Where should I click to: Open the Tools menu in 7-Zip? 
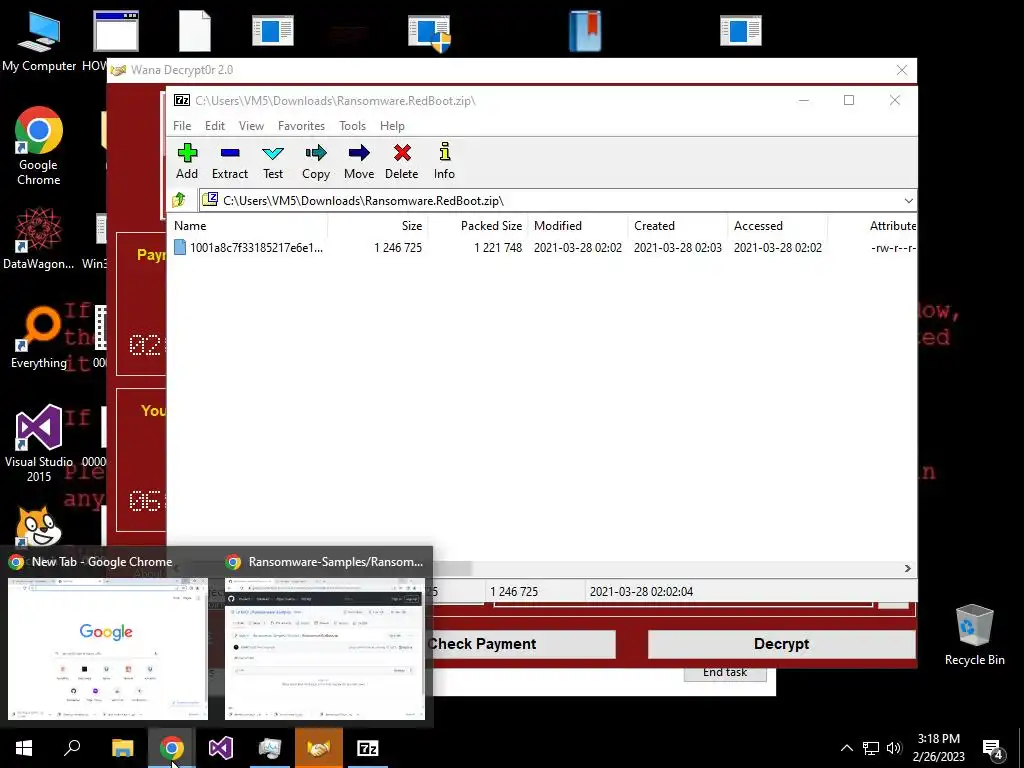click(x=352, y=126)
